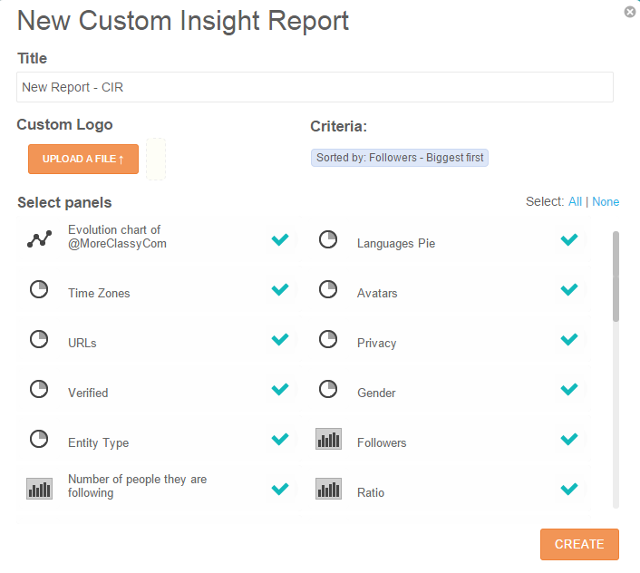The width and height of the screenshot is (640, 573).
Task: Click the URLs pie icon
Action: (39, 339)
